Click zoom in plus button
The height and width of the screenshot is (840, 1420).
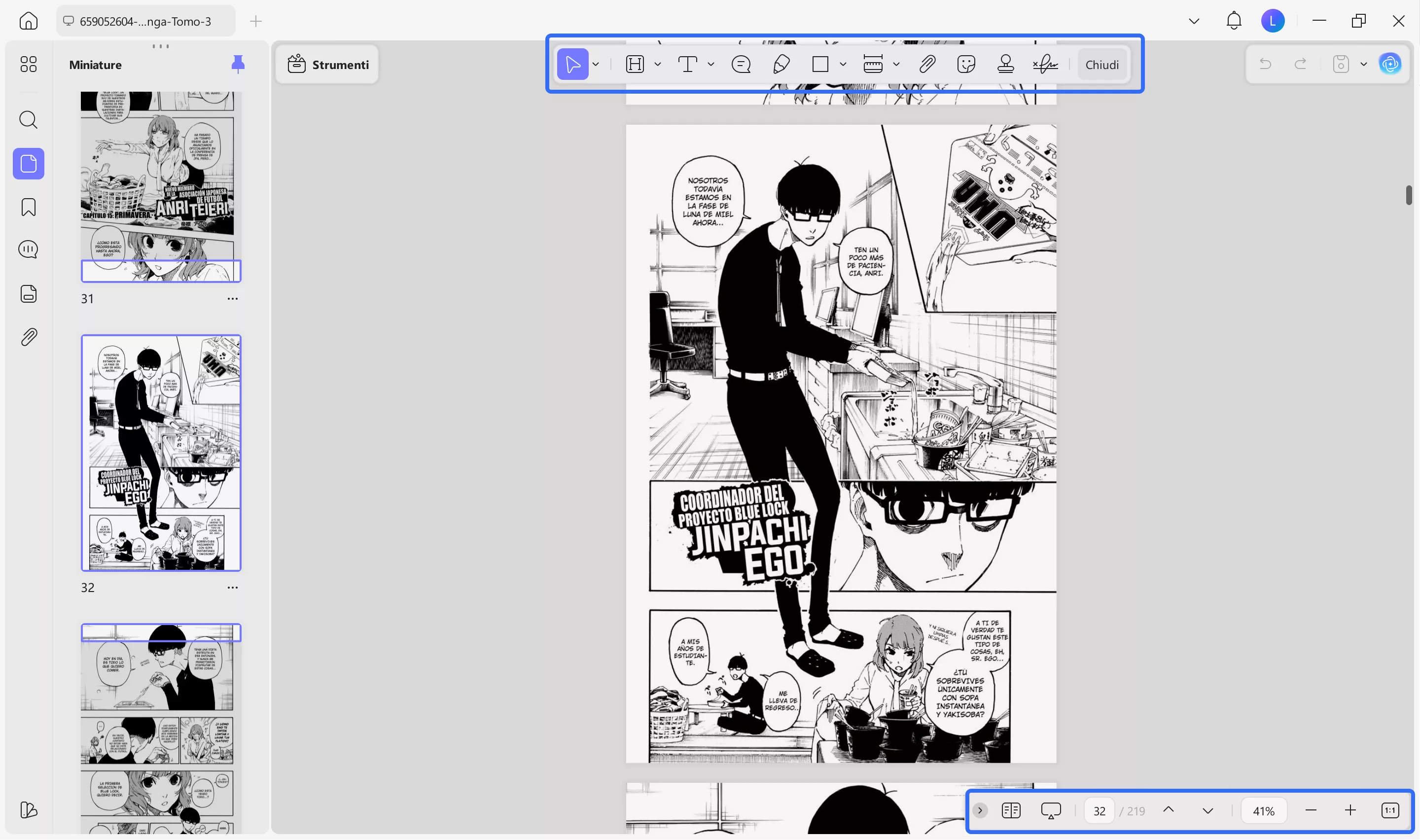(1350, 810)
